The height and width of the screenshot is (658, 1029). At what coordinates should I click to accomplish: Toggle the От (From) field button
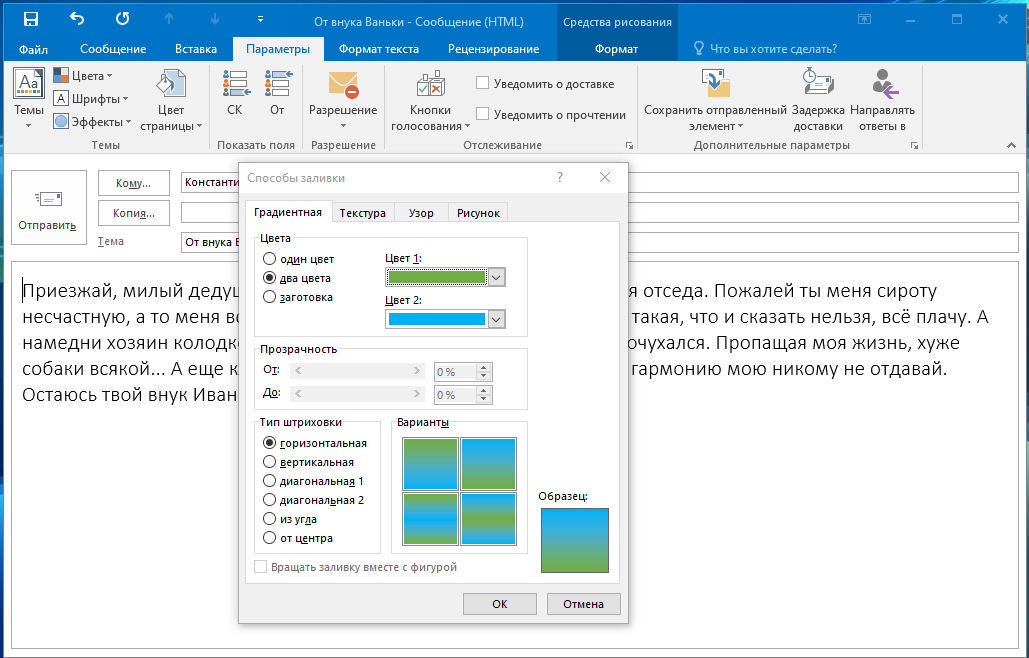(278, 94)
